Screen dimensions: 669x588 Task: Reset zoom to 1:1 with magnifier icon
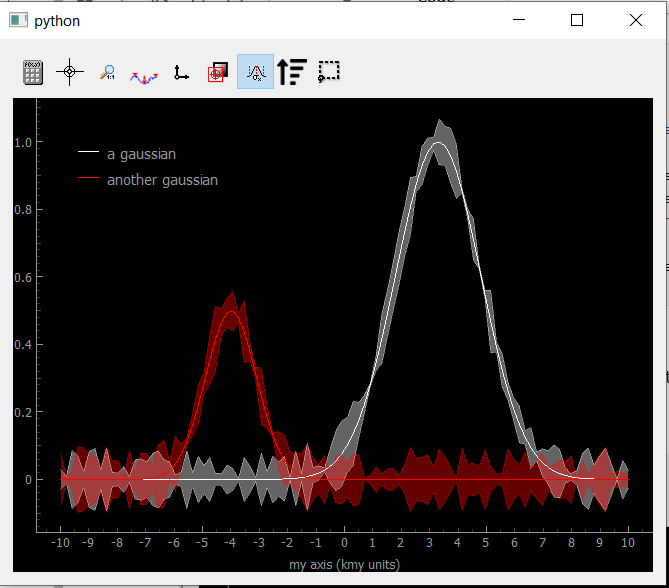[x=108, y=72]
